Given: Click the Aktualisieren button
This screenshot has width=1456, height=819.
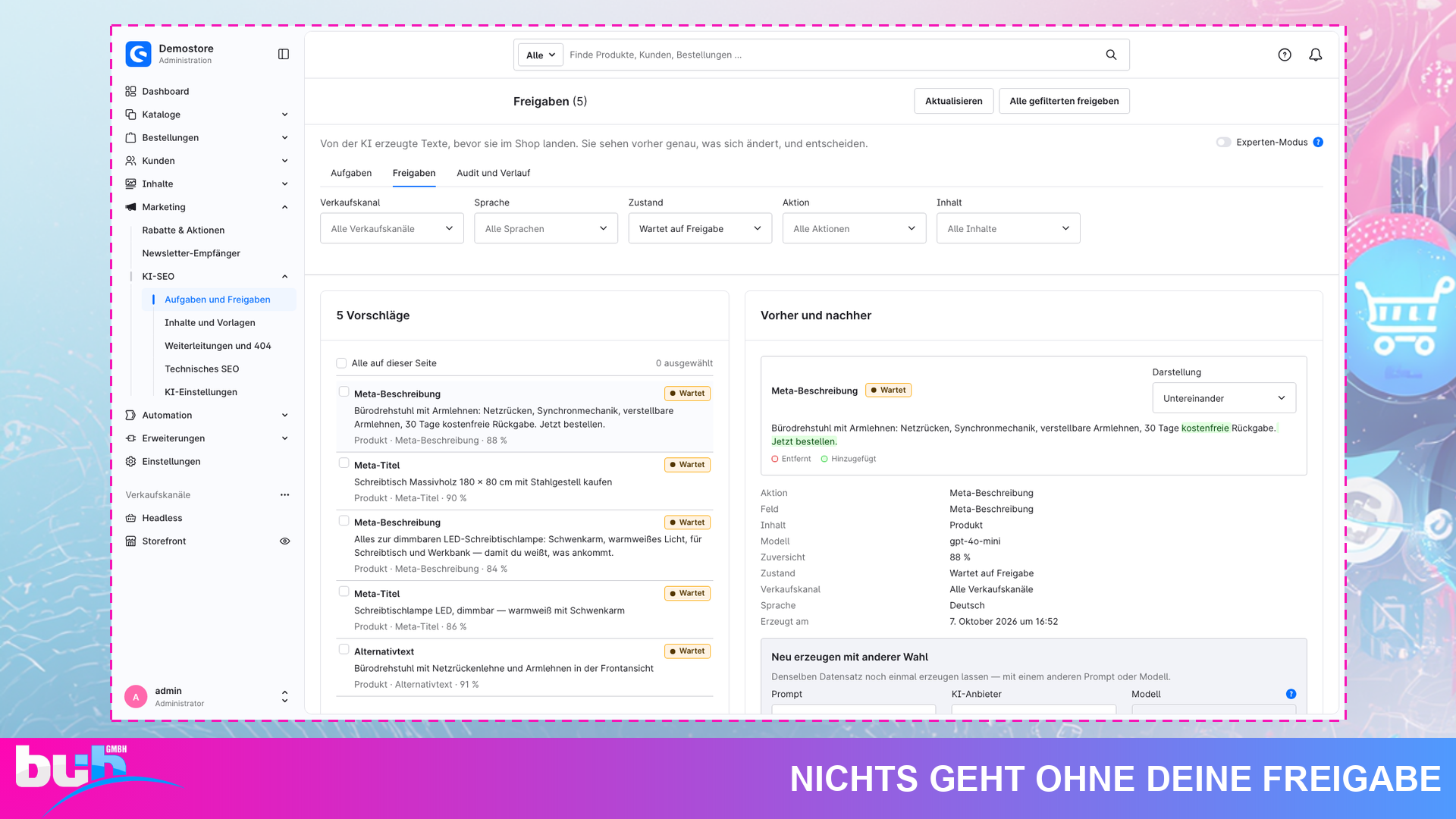Looking at the screenshot, I should (x=953, y=101).
